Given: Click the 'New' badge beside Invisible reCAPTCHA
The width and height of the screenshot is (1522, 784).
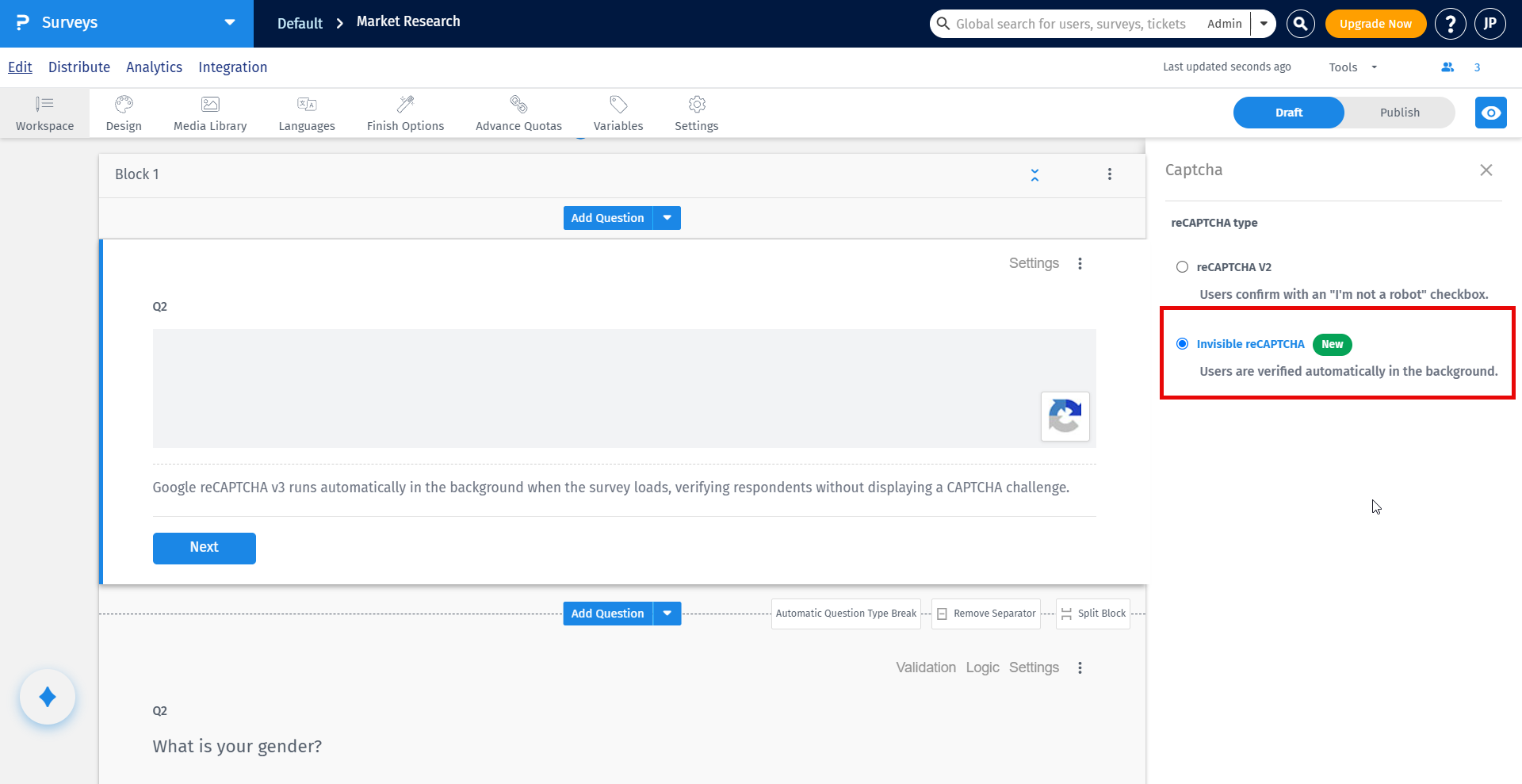Looking at the screenshot, I should pyautogui.click(x=1332, y=344).
